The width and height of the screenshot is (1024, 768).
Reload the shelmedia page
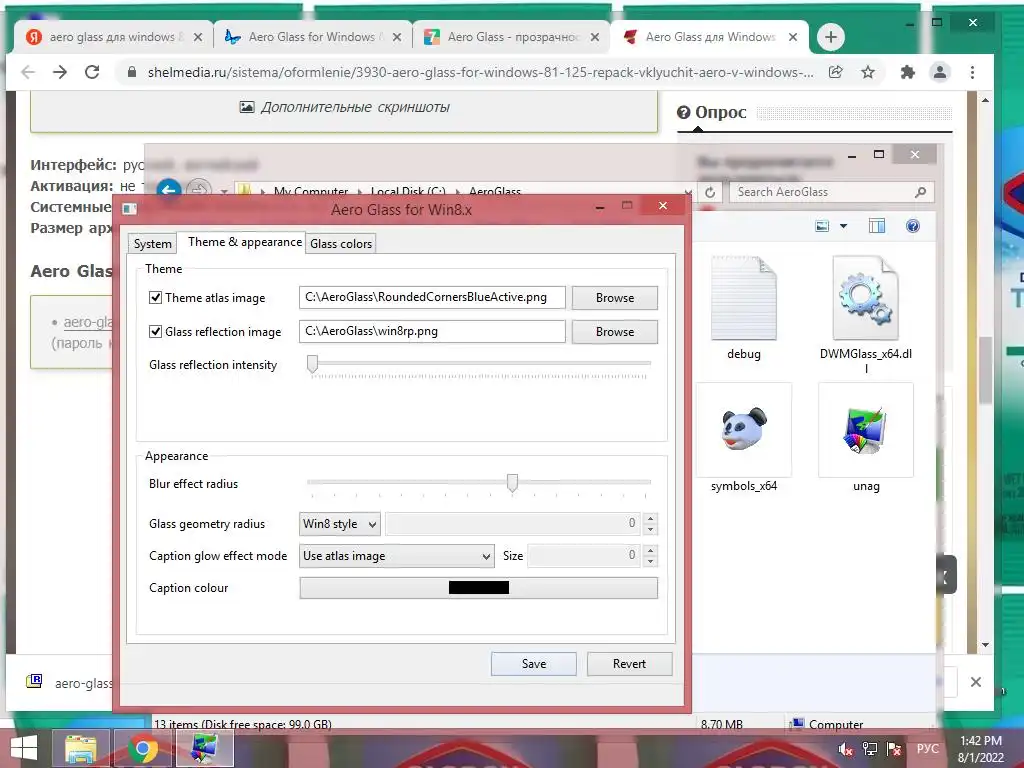(92, 72)
